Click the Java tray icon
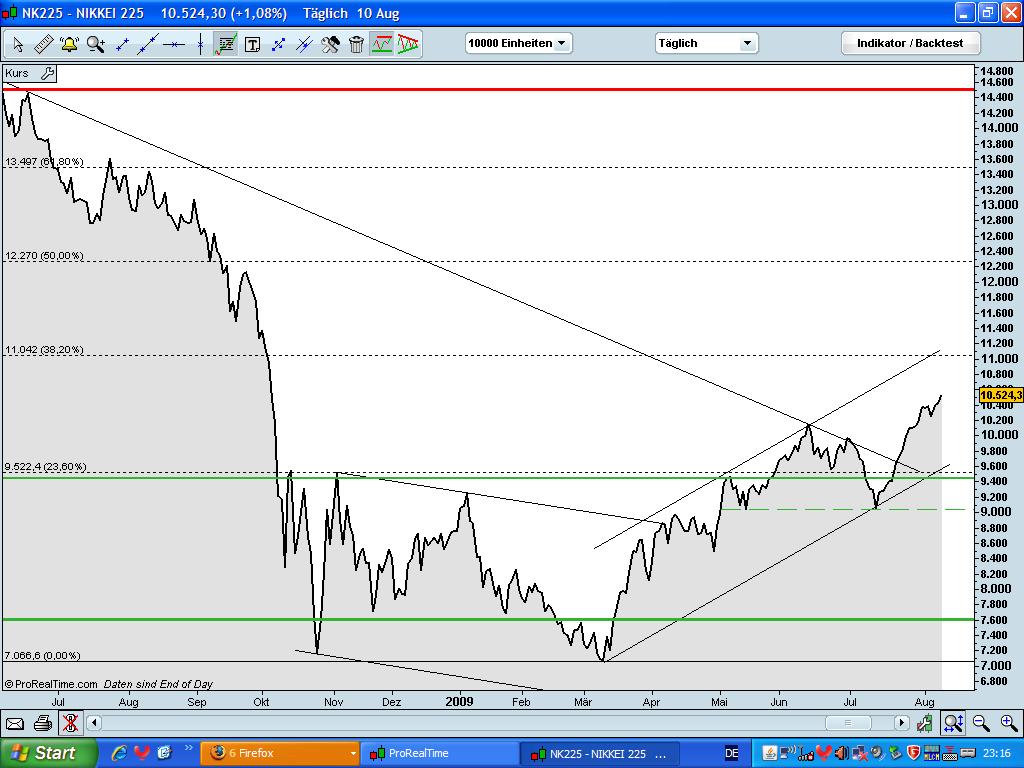 point(769,753)
